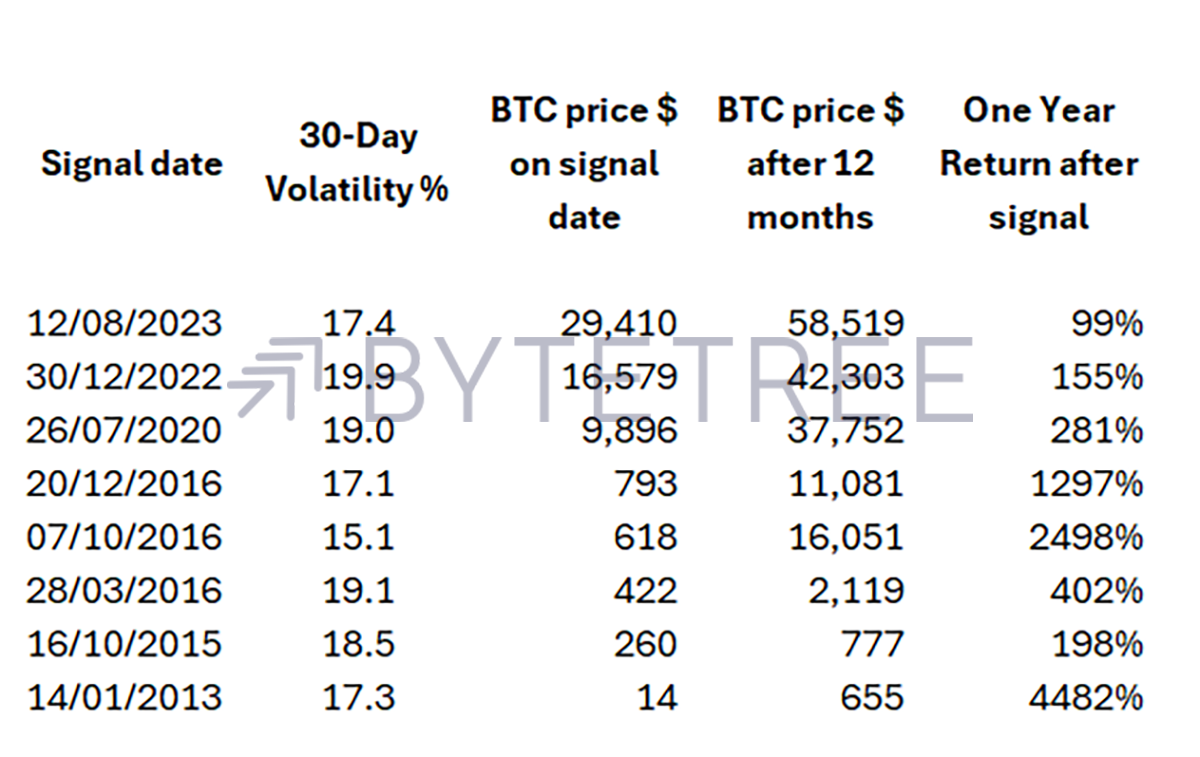This screenshot has height=757, width=1200.
Task: Select BTC price on signal date header
Action: tap(584, 163)
